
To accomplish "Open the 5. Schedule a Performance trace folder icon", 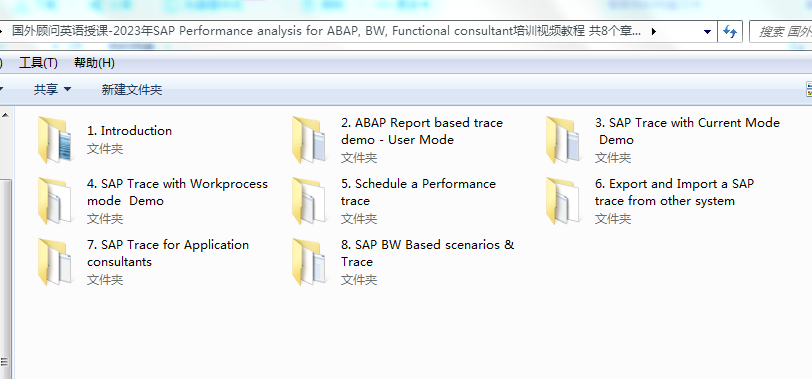I will [309, 201].
